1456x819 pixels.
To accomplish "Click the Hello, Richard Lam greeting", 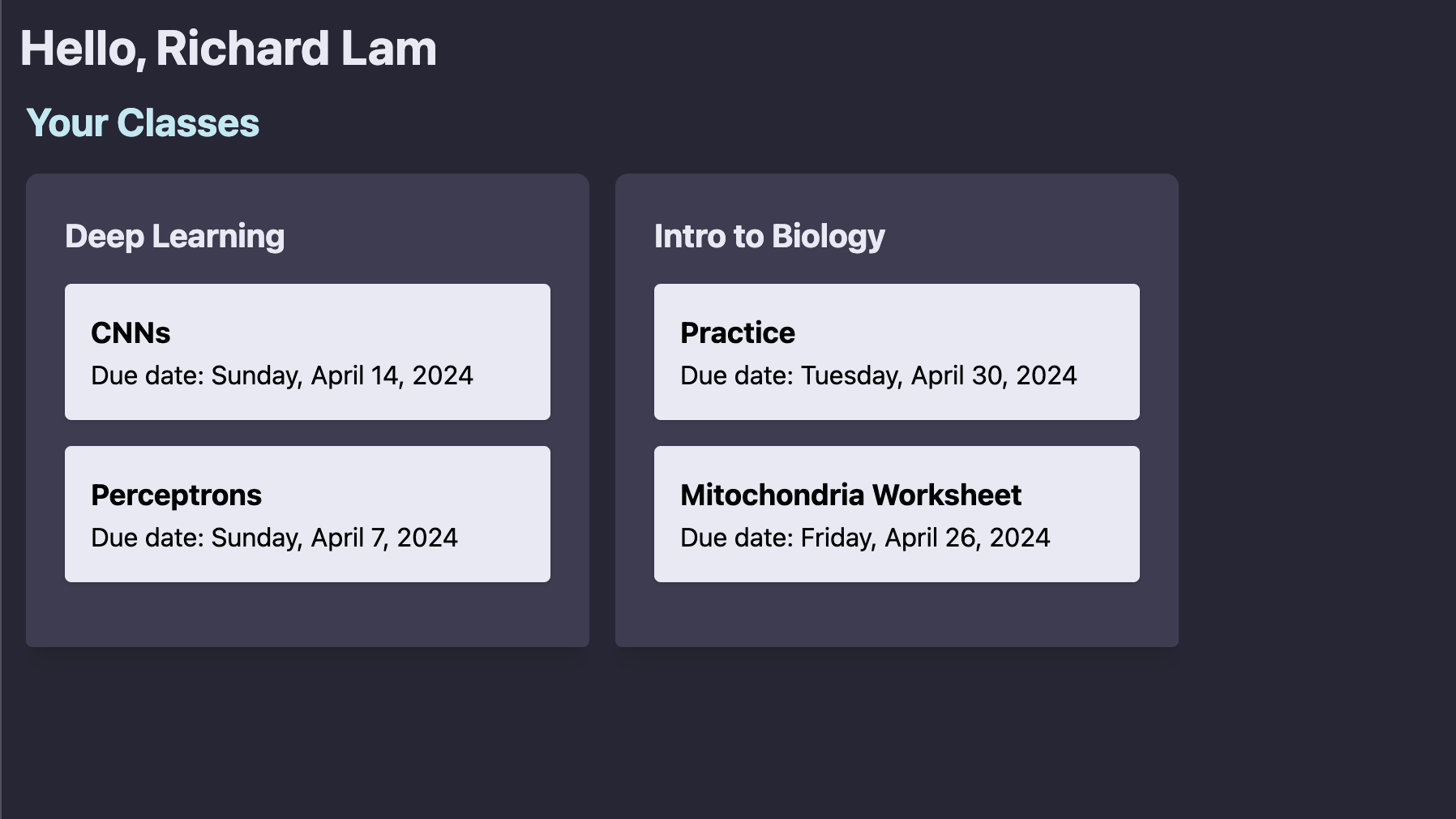I will pyautogui.click(x=229, y=49).
